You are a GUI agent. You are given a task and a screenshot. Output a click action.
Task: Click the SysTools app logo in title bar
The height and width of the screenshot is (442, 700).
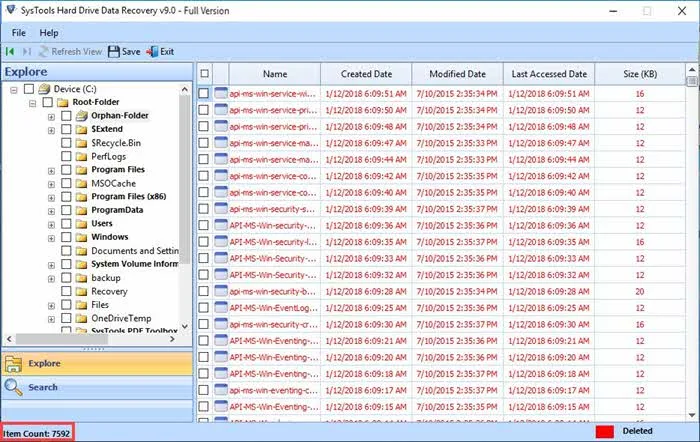[10, 10]
